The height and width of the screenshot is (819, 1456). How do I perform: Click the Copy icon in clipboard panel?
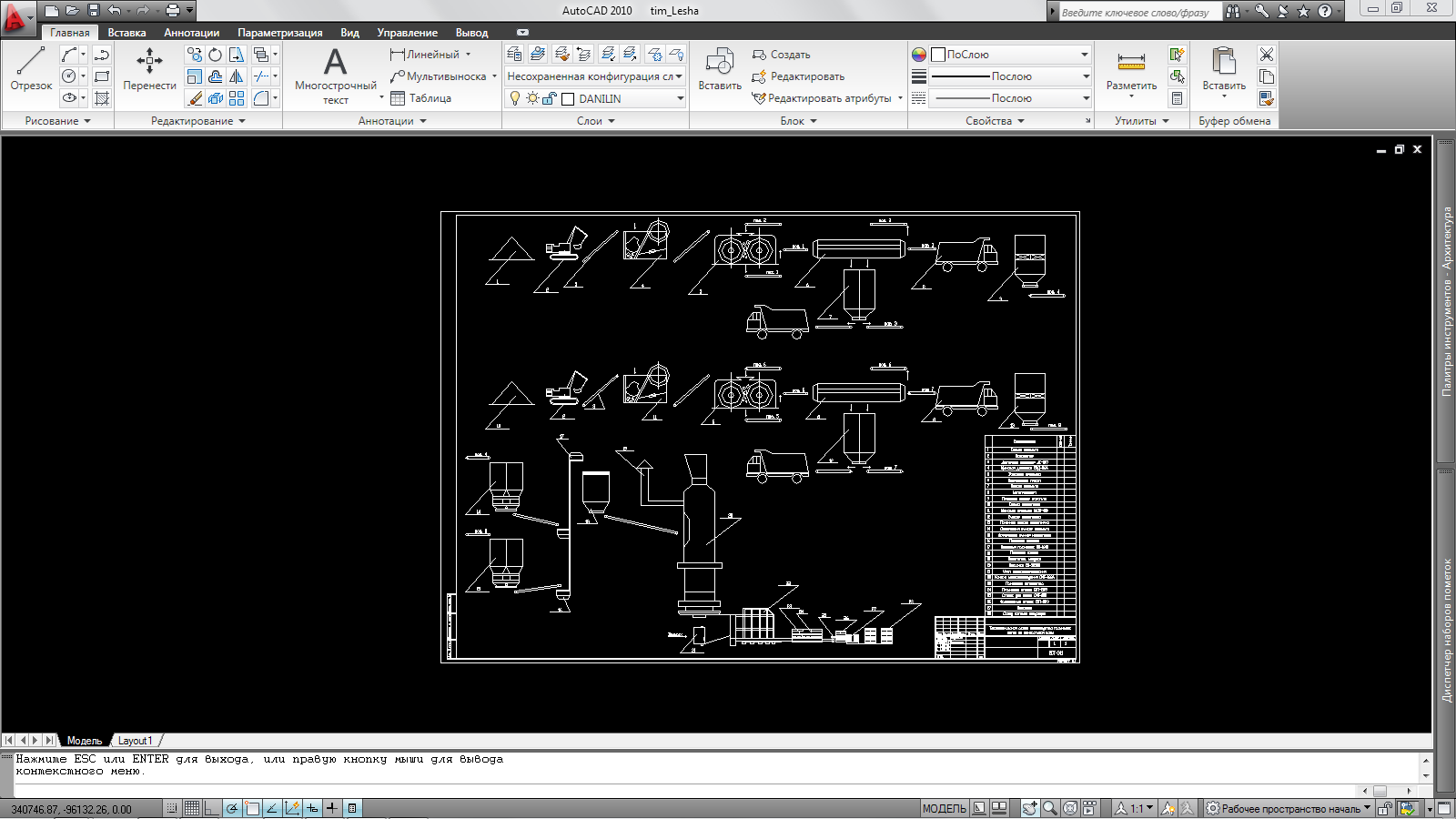(1267, 76)
